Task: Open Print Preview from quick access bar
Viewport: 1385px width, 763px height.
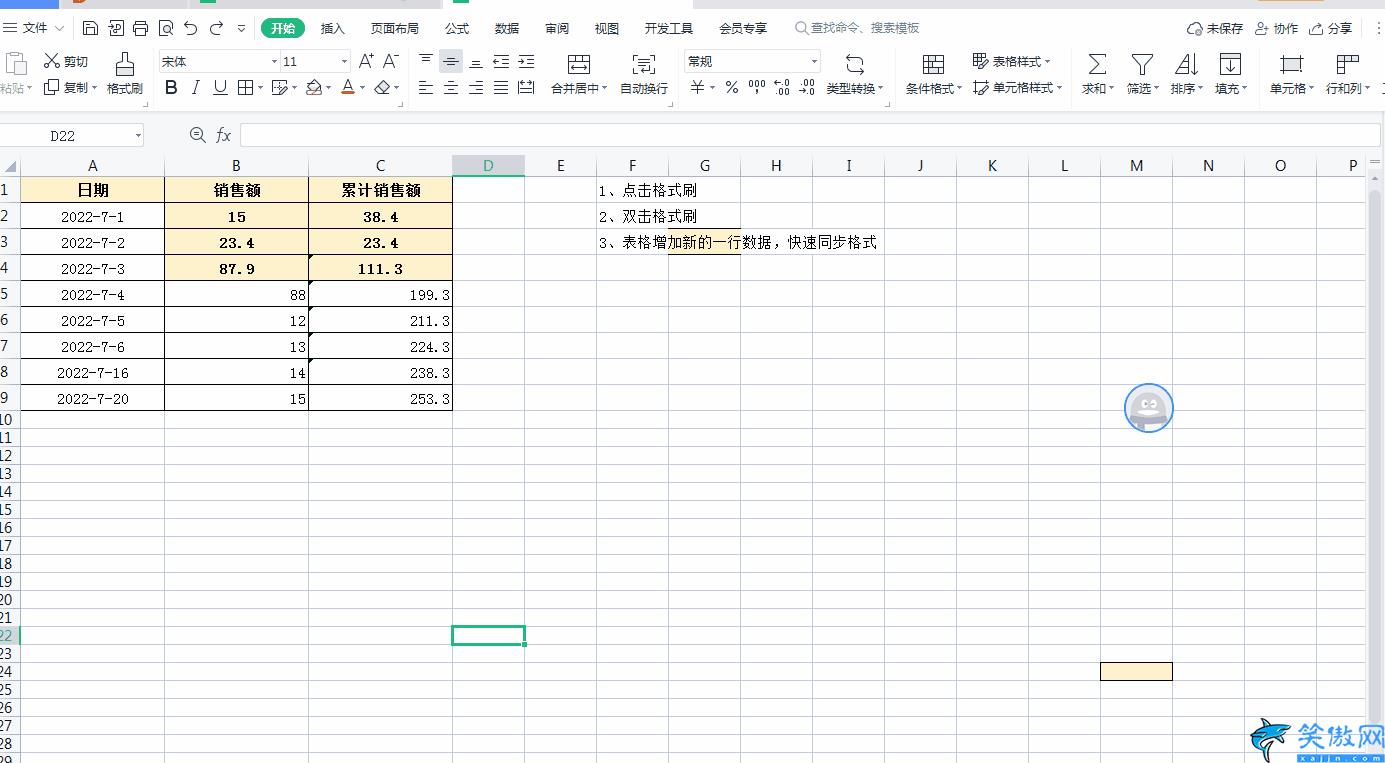Action: tap(166, 28)
